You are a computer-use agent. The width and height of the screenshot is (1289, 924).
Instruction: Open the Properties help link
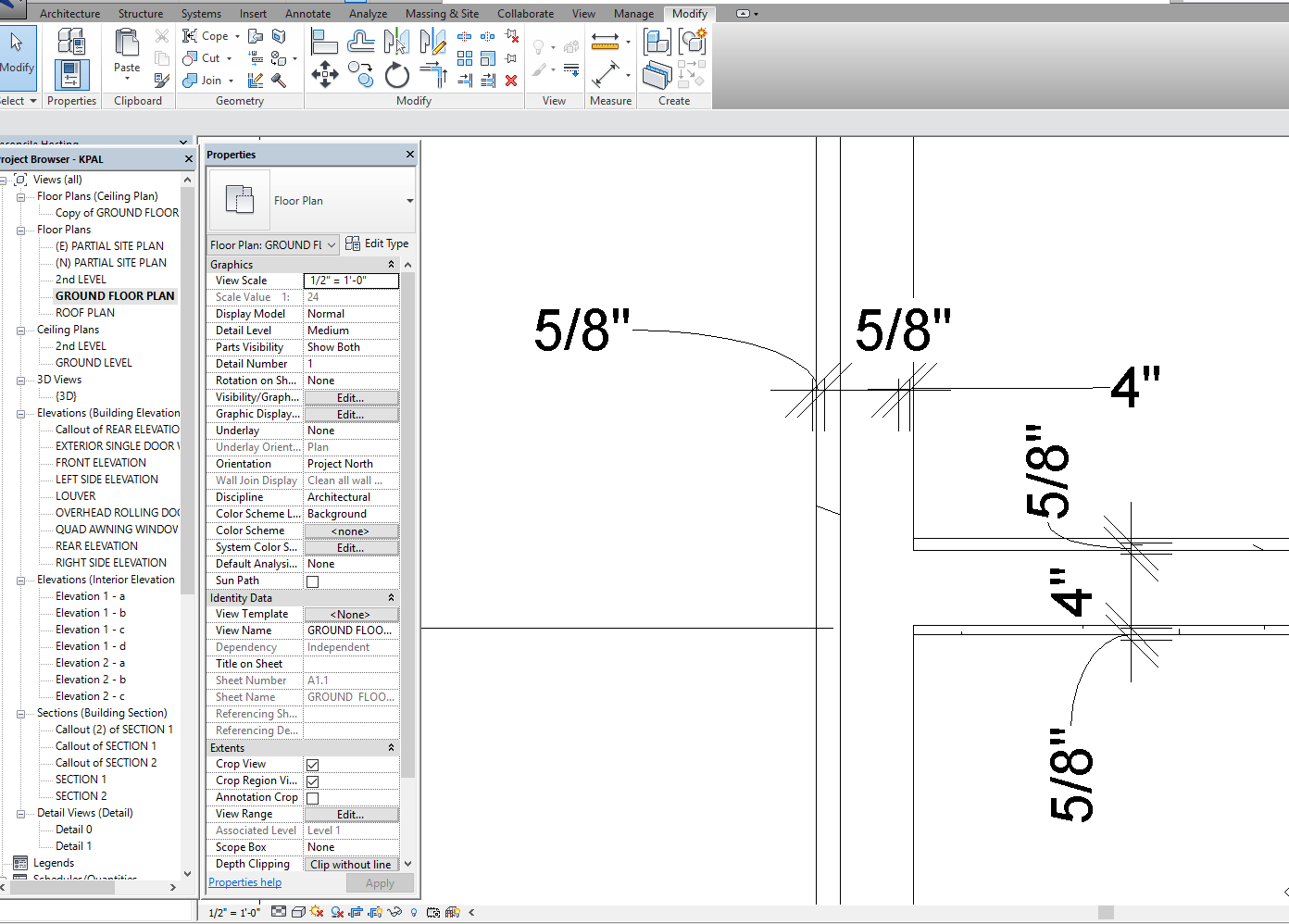coord(245,882)
